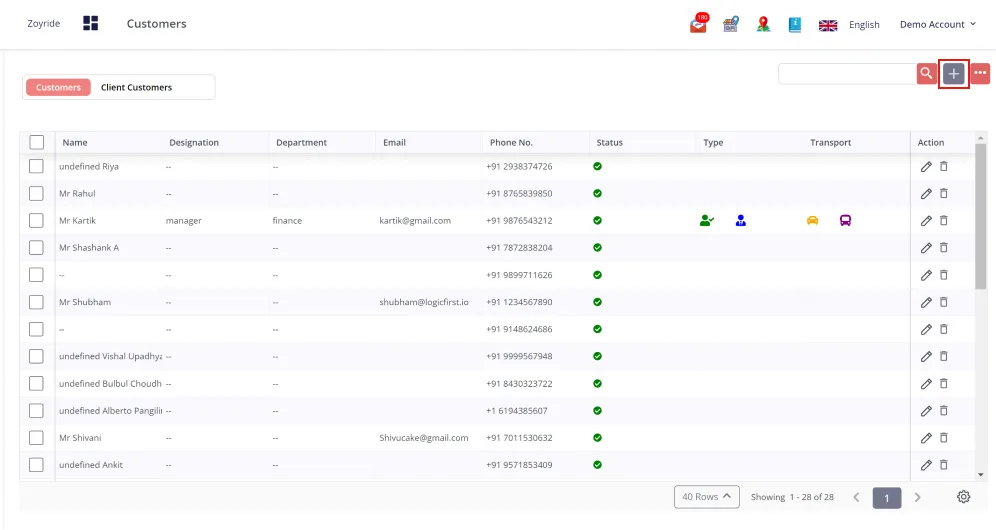Click the finance department cell
This screenshot has width=996, height=530.
pyautogui.click(x=287, y=221)
